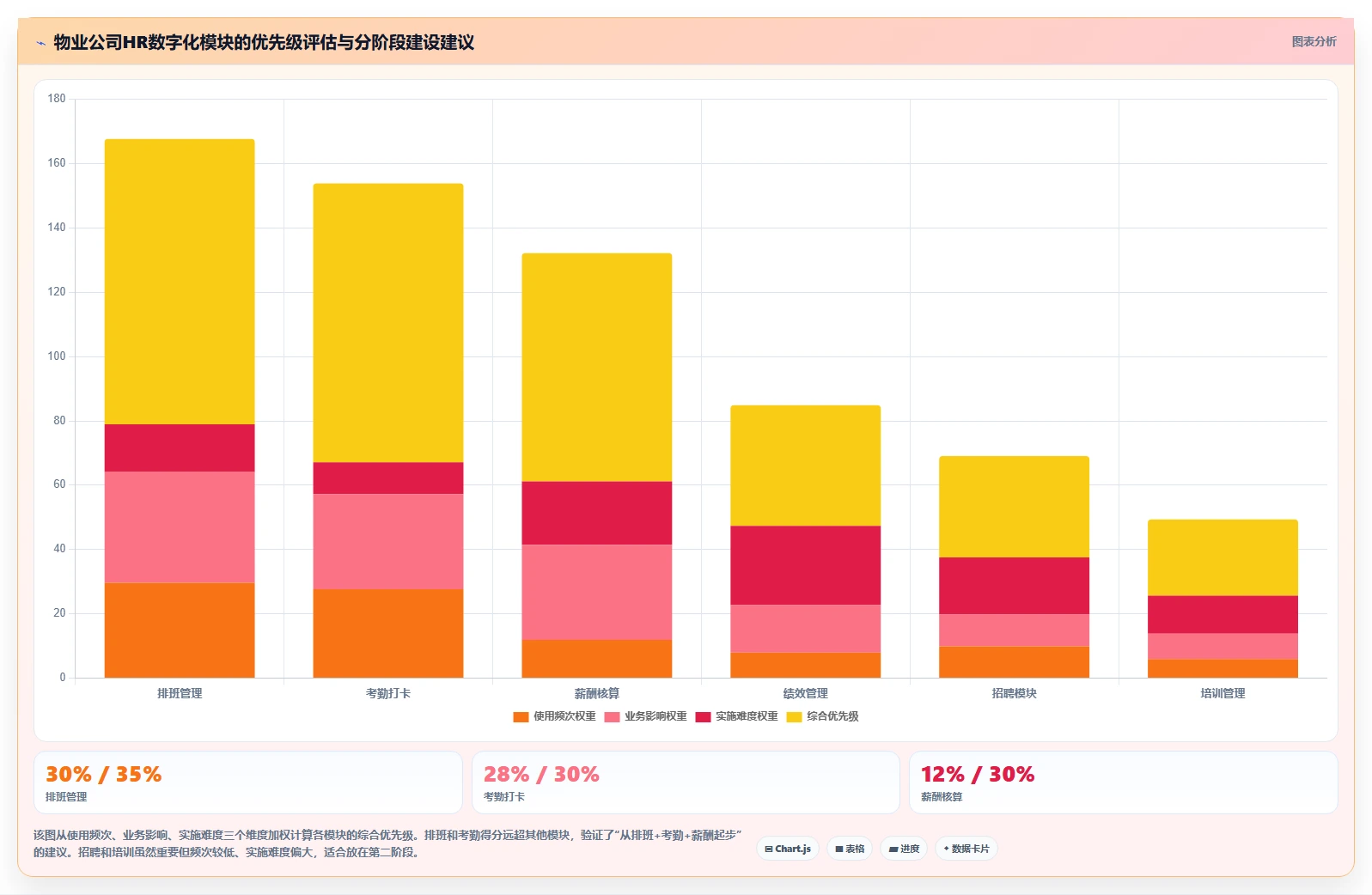The width and height of the screenshot is (1372, 895).
Task: Click the 业务影响权重 legend label text
Action: [656, 716]
